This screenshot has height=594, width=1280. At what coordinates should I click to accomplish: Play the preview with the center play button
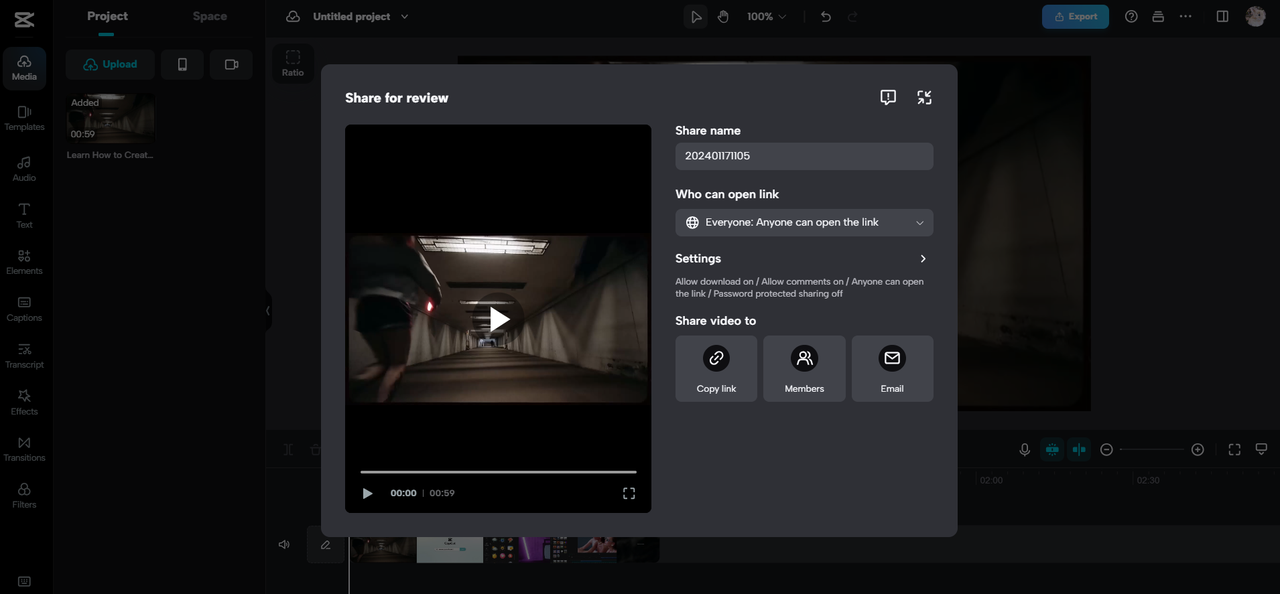coord(499,319)
